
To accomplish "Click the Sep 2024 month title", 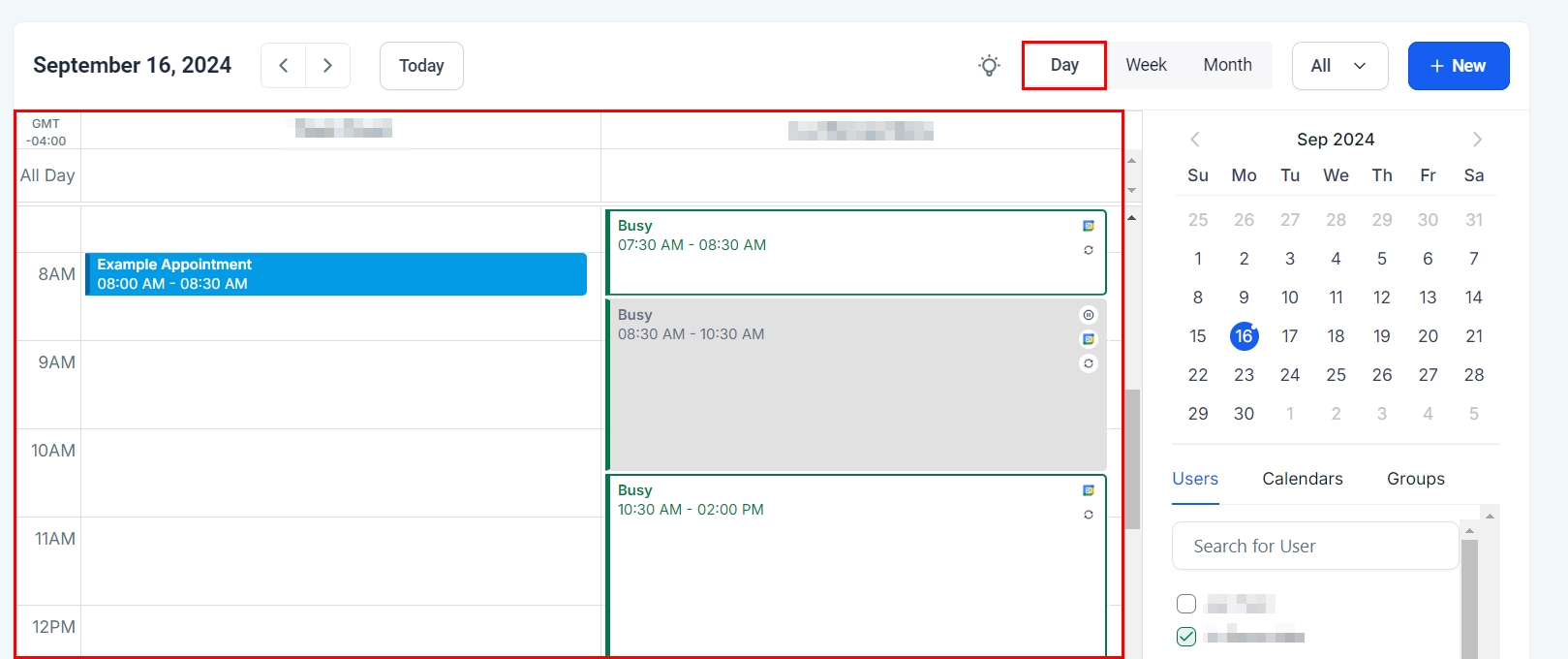I will (1336, 140).
